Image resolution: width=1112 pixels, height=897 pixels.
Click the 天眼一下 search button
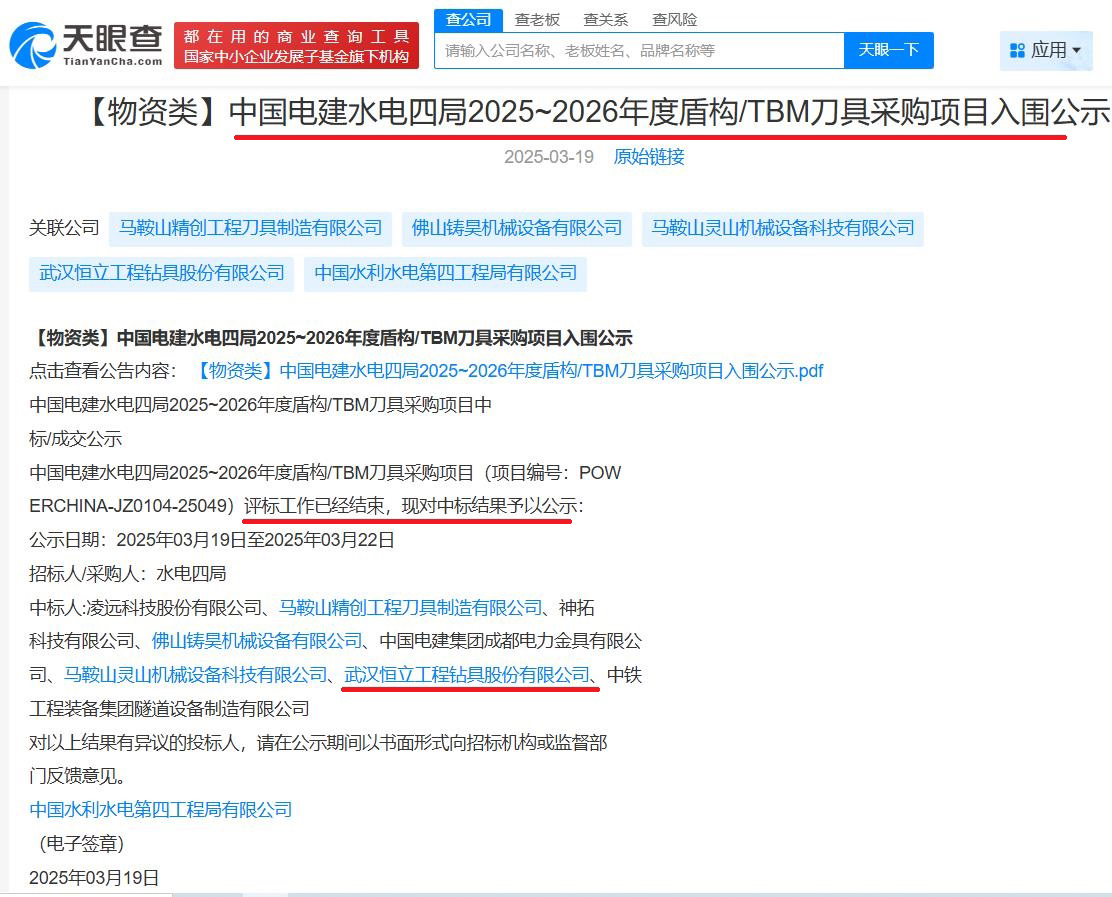pos(889,50)
